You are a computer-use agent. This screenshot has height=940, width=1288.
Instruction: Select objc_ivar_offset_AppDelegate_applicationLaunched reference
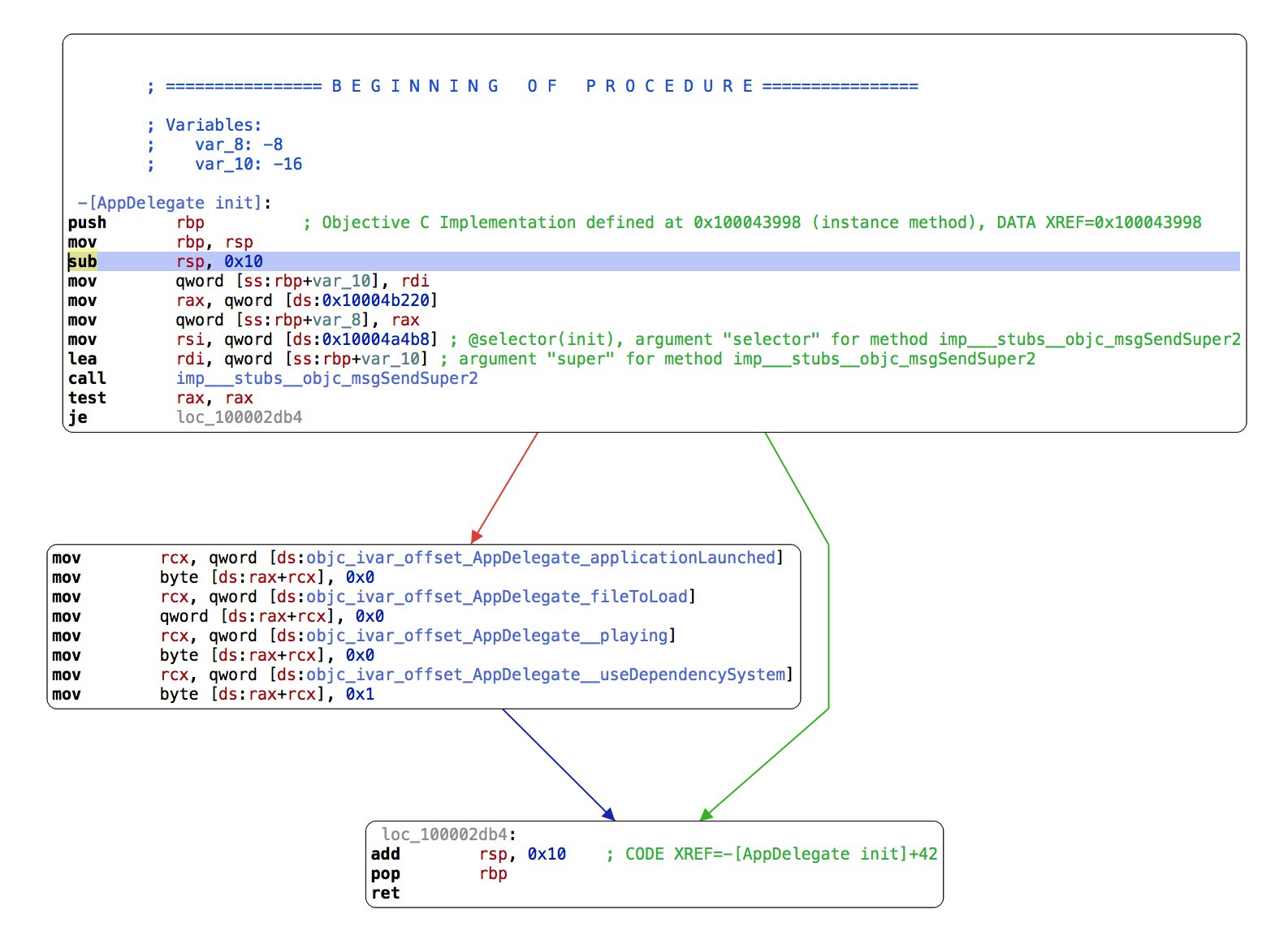pyautogui.click(x=540, y=558)
